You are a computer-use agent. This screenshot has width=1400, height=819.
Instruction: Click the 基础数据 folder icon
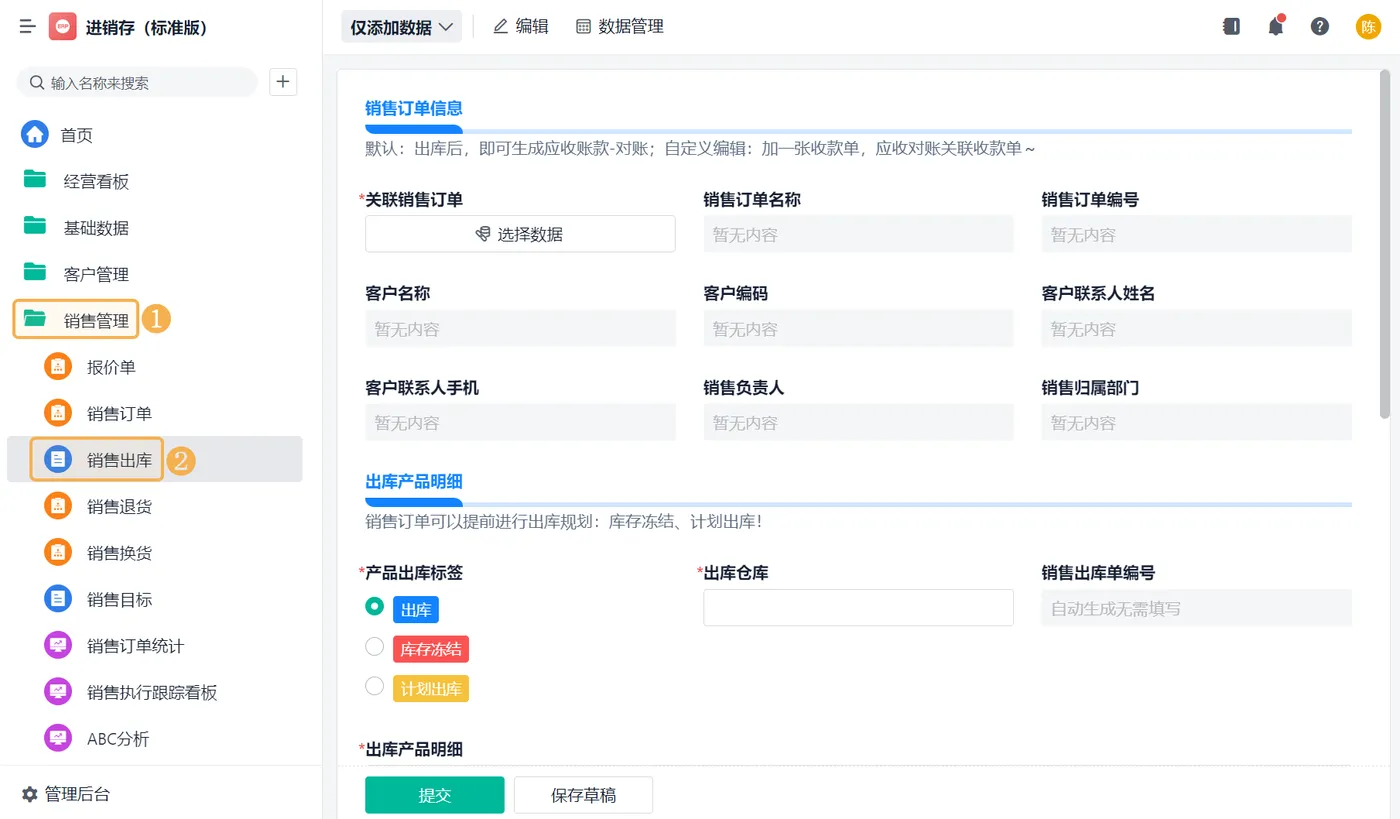pyautogui.click(x=35, y=226)
